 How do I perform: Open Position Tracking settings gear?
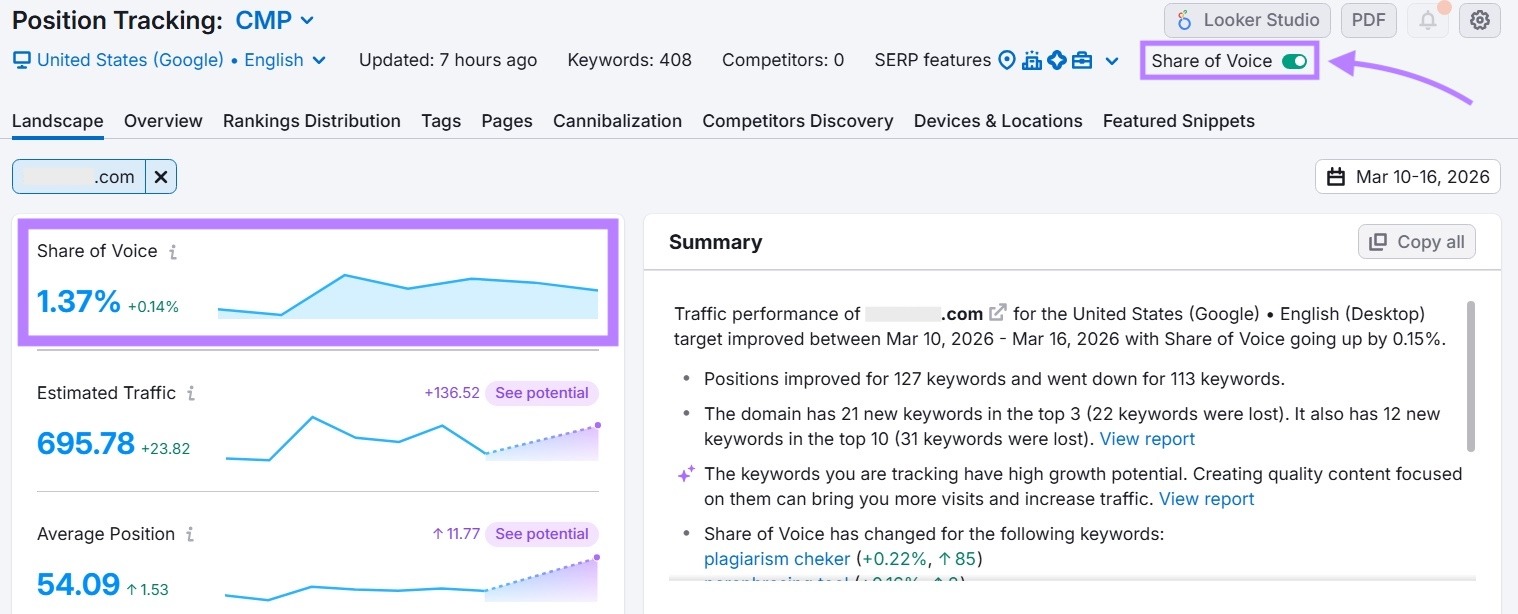coord(1480,20)
